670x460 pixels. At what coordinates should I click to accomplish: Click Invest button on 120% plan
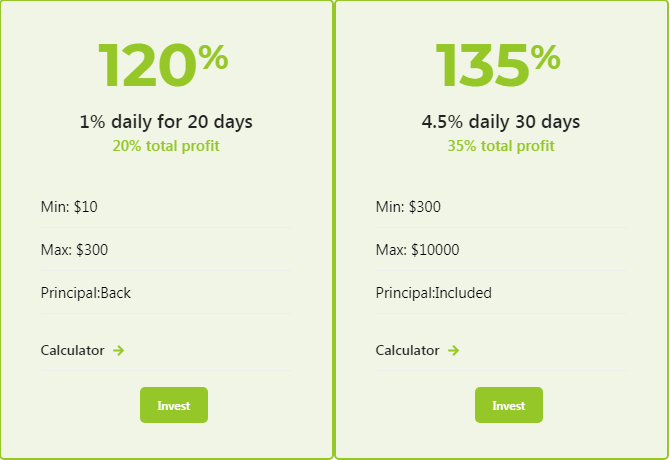tap(174, 405)
